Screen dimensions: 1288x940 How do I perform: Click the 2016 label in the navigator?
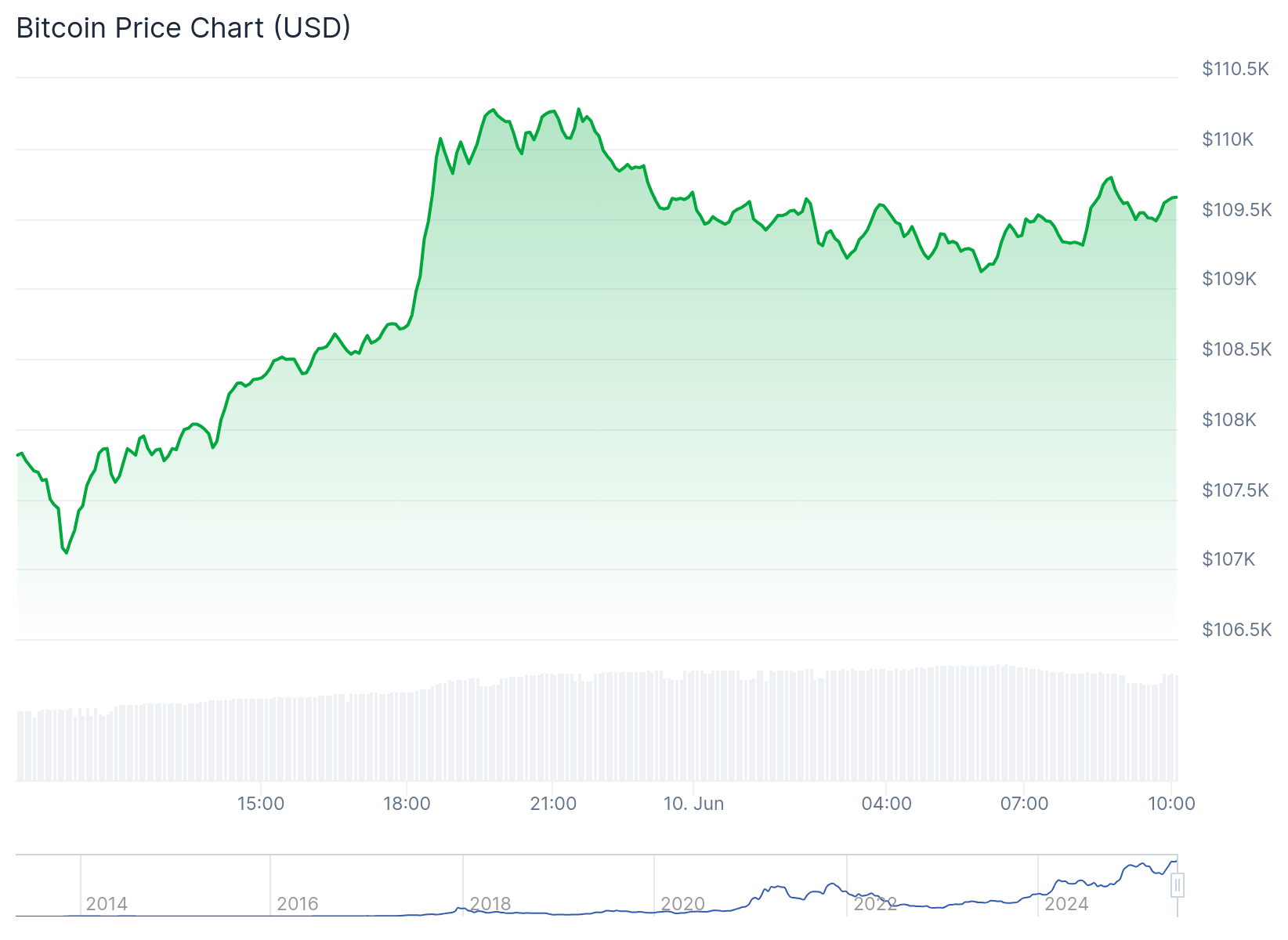[x=298, y=904]
